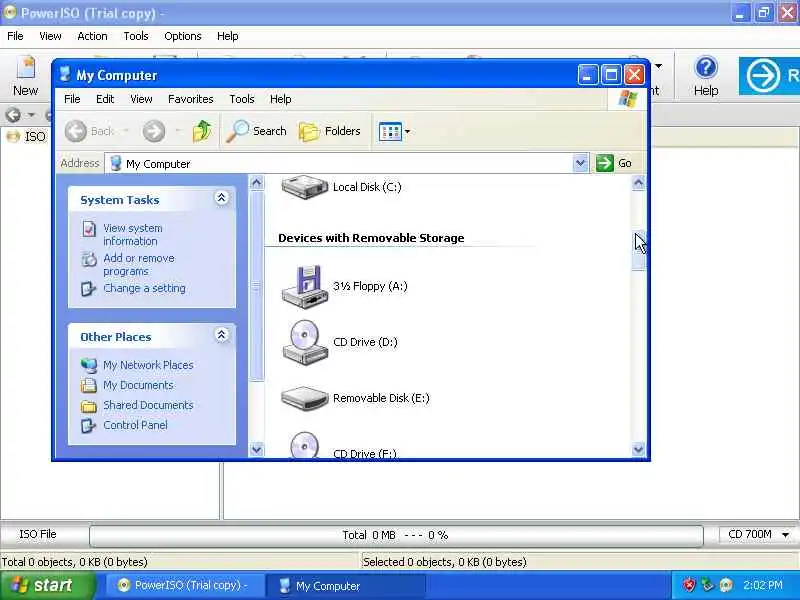
Task: Click the Total 0 MB capacity bar
Action: pyautogui.click(x=396, y=535)
